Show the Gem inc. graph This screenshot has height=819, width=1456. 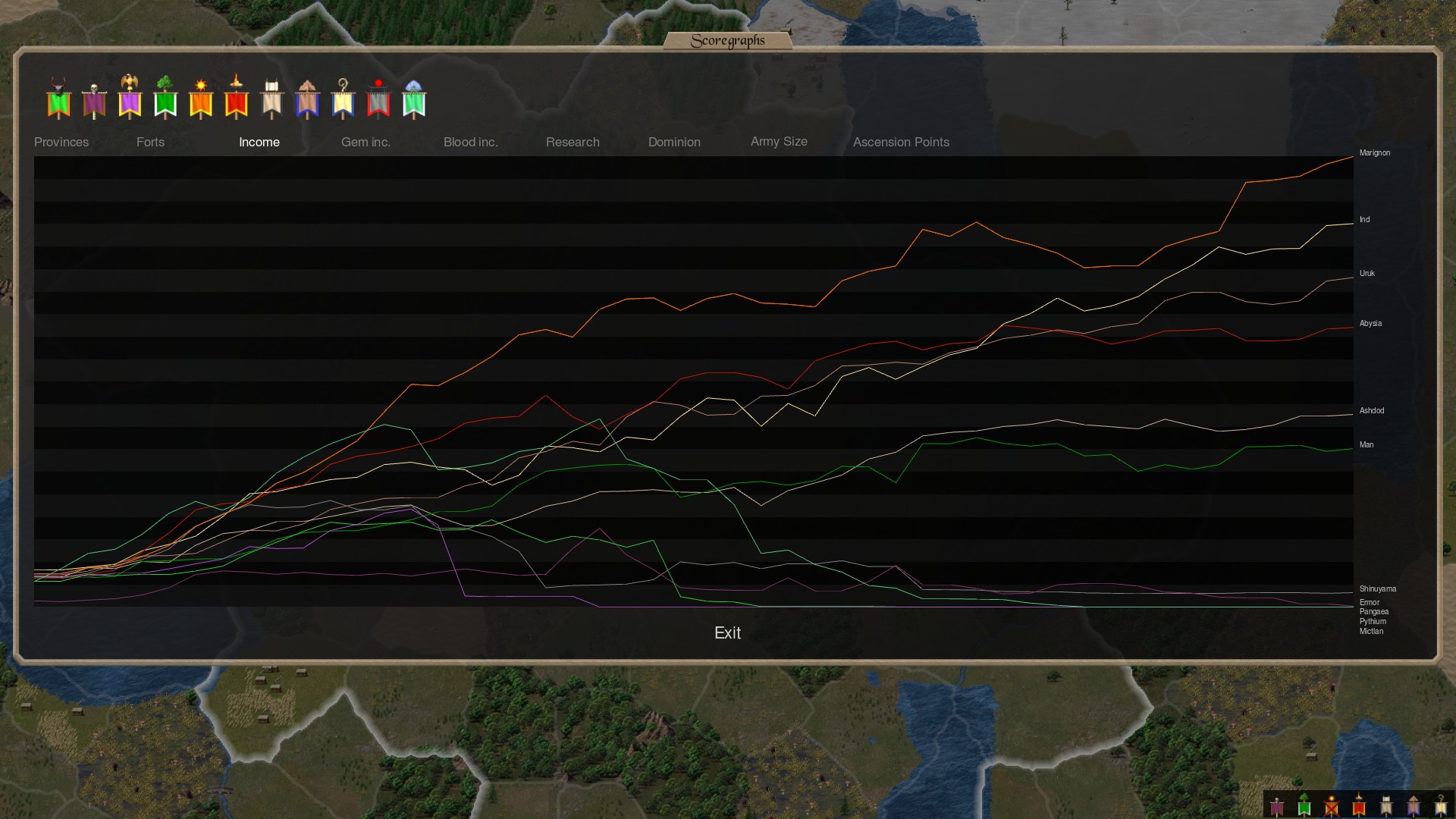point(366,142)
